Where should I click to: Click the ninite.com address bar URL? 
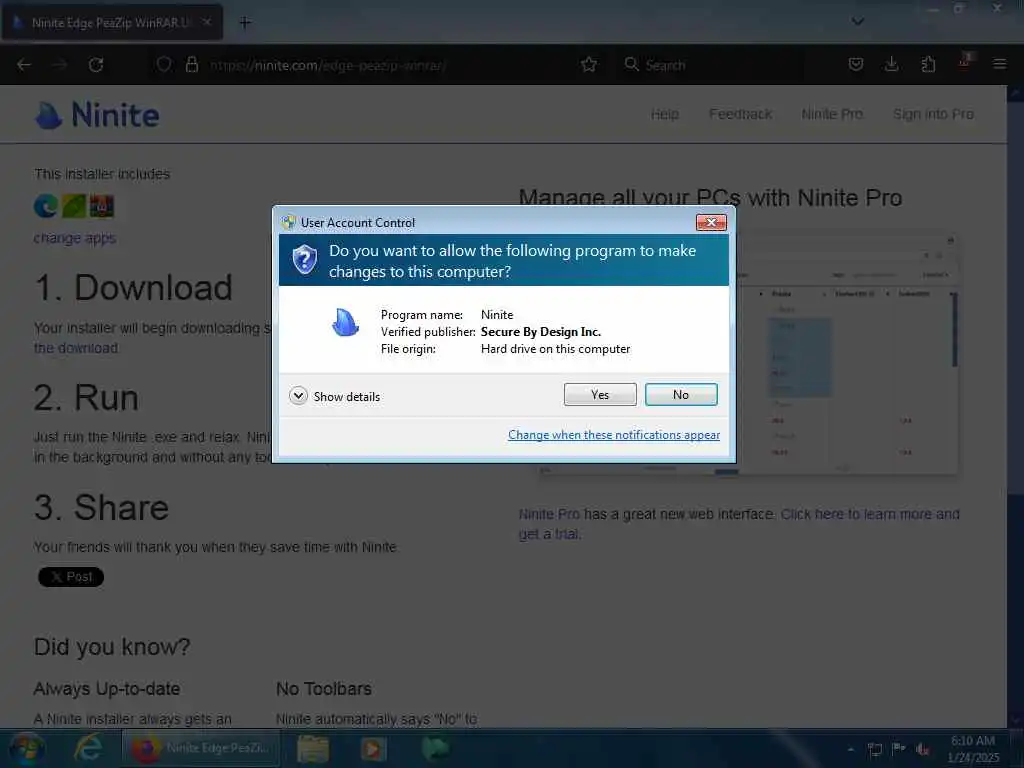(x=328, y=65)
